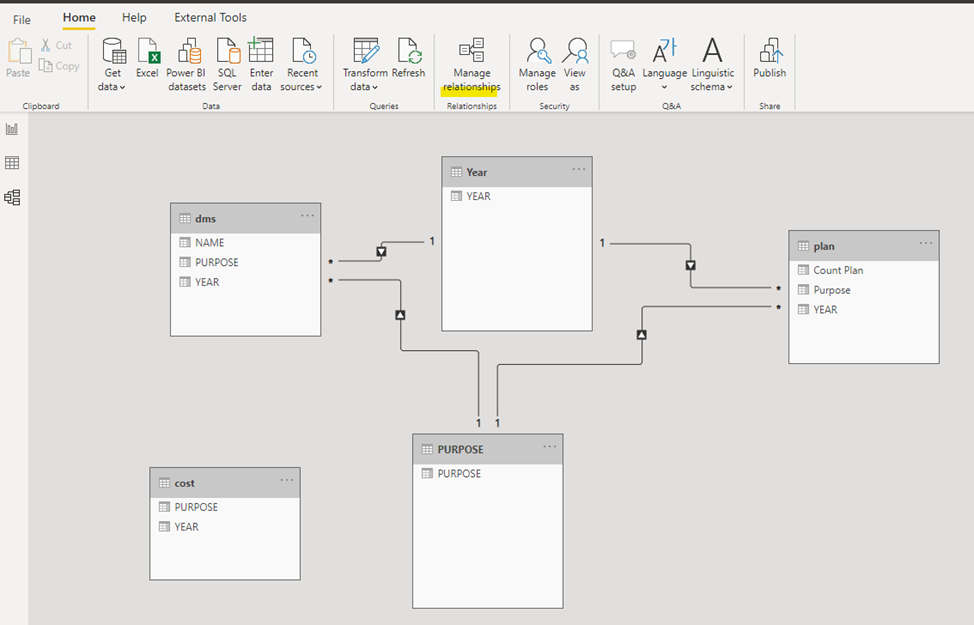This screenshot has height=625, width=974.
Task: Open Q&A setup
Action: tap(623, 65)
